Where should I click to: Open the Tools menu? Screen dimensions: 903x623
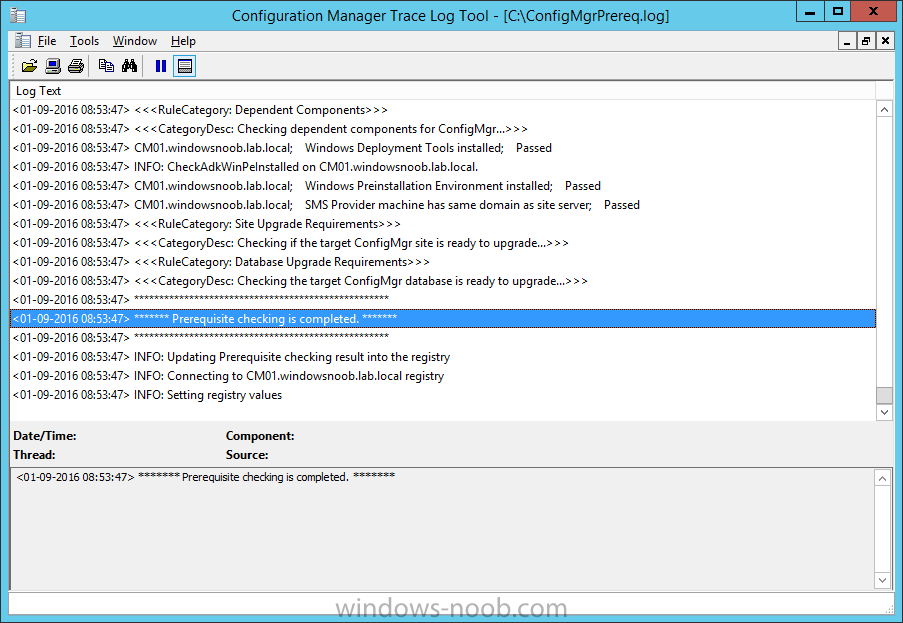pos(84,41)
